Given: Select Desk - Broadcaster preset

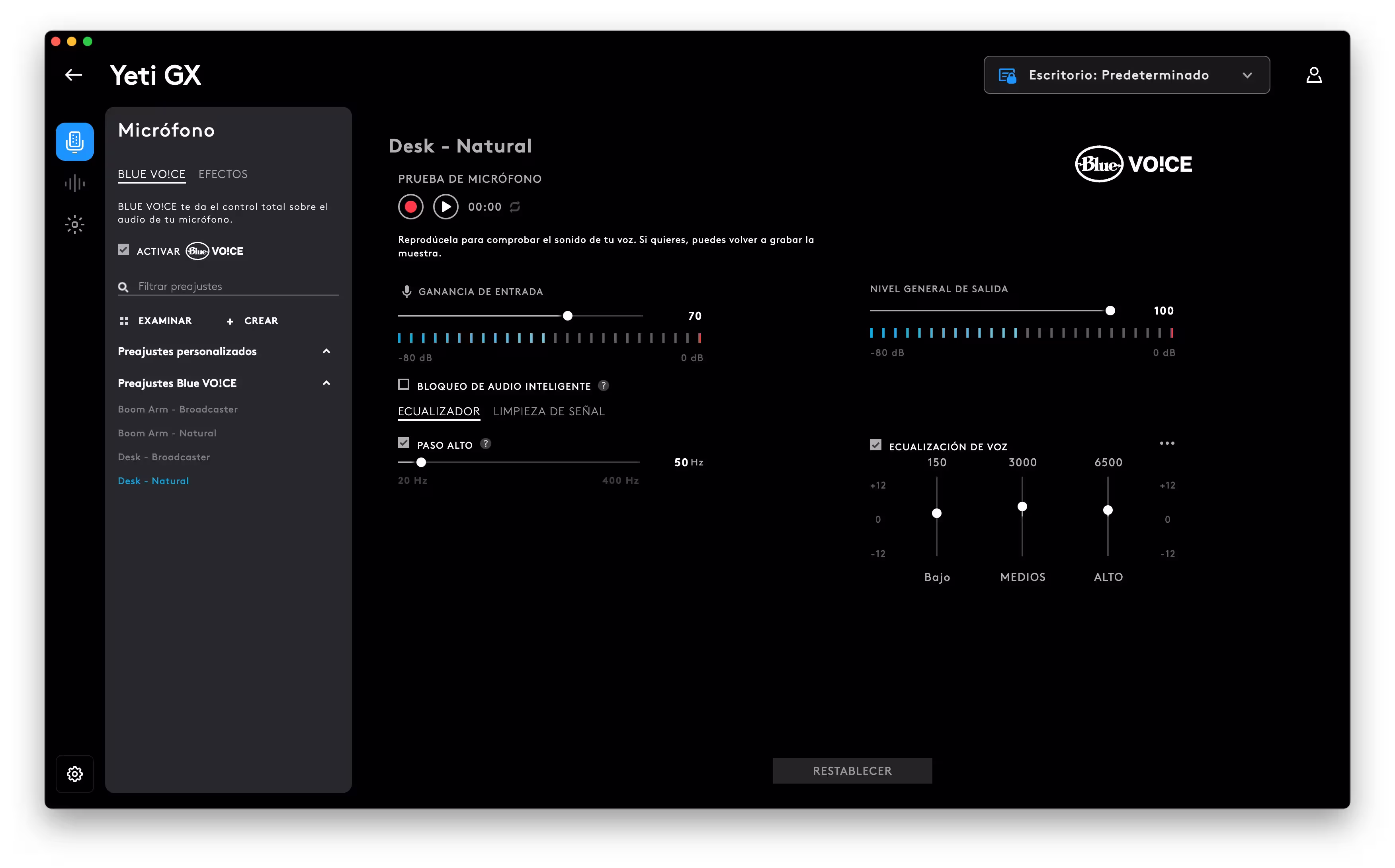Looking at the screenshot, I should point(164,457).
